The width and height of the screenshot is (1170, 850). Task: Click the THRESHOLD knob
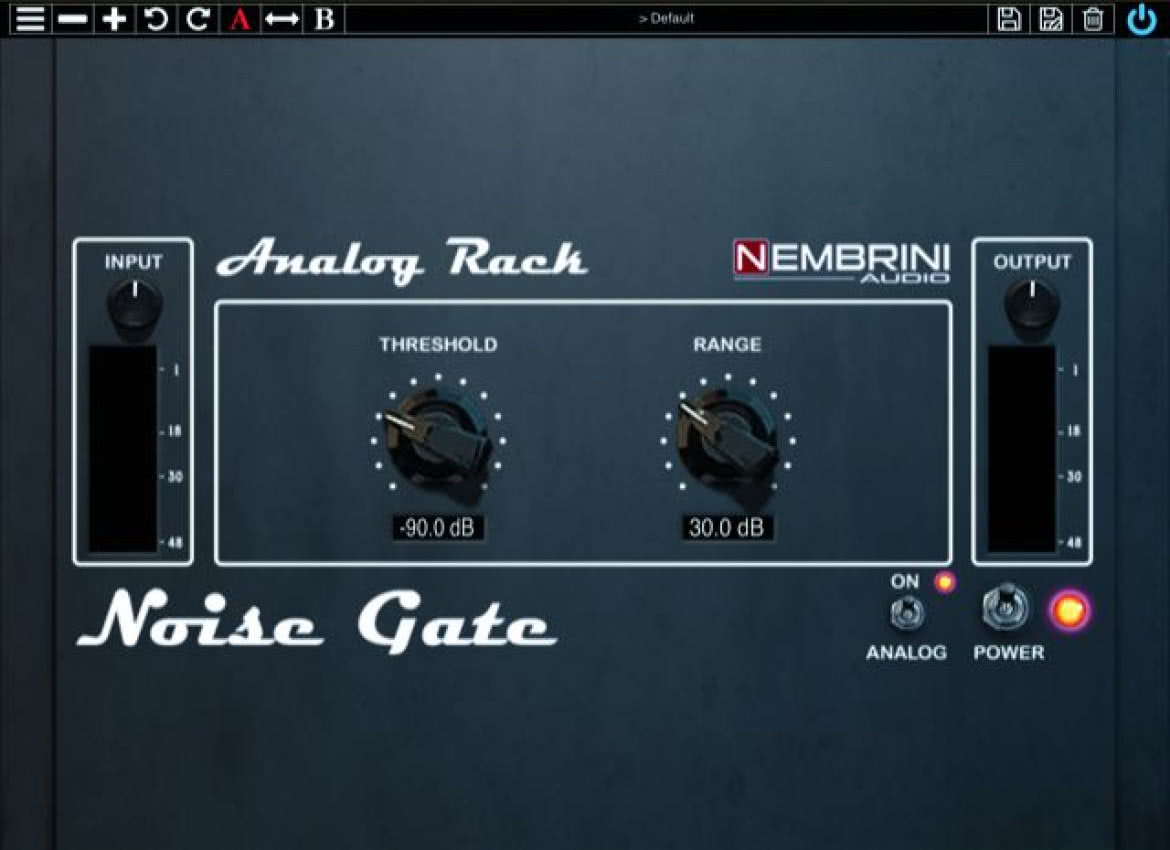[x=438, y=440]
